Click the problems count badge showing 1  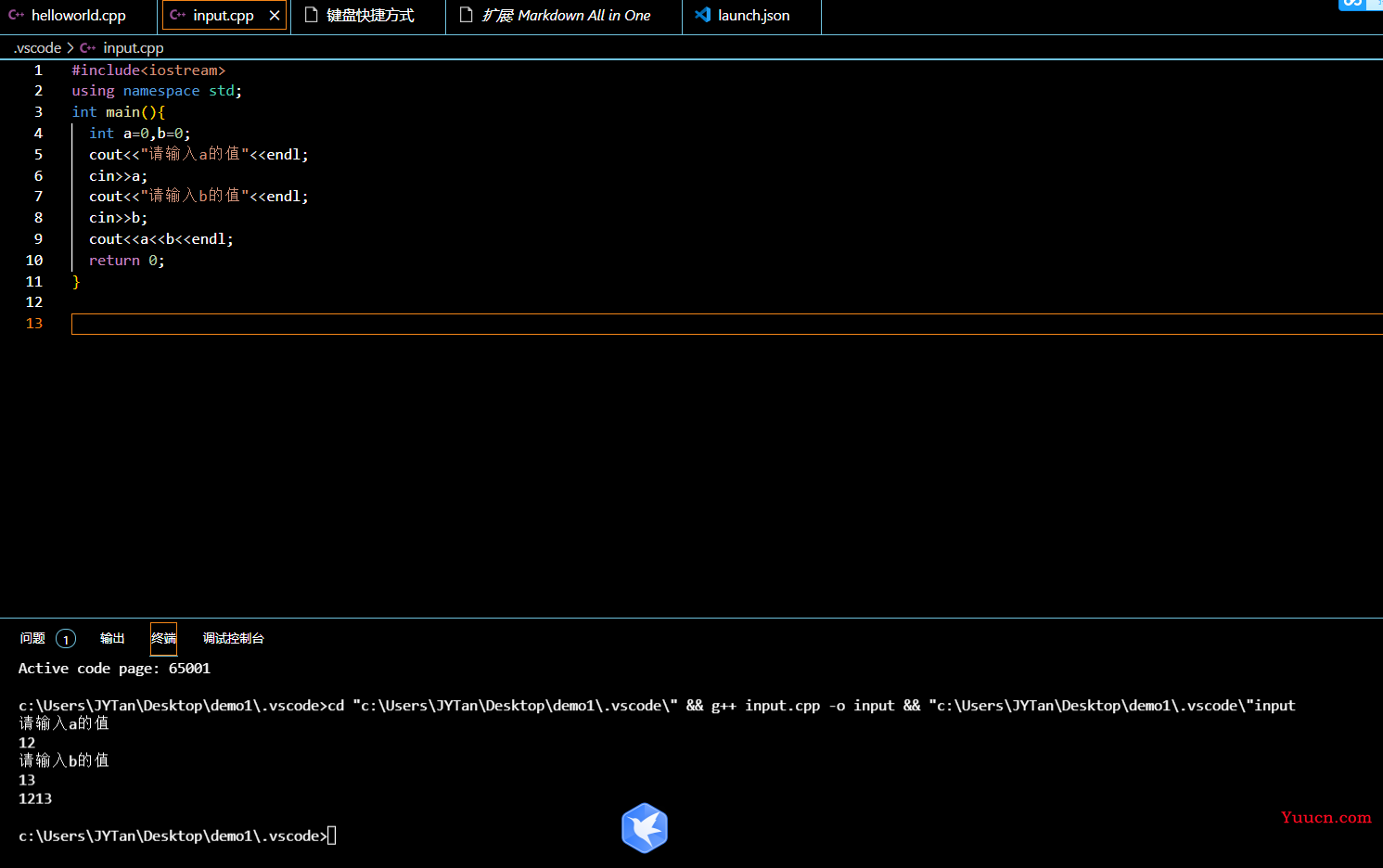point(66,639)
